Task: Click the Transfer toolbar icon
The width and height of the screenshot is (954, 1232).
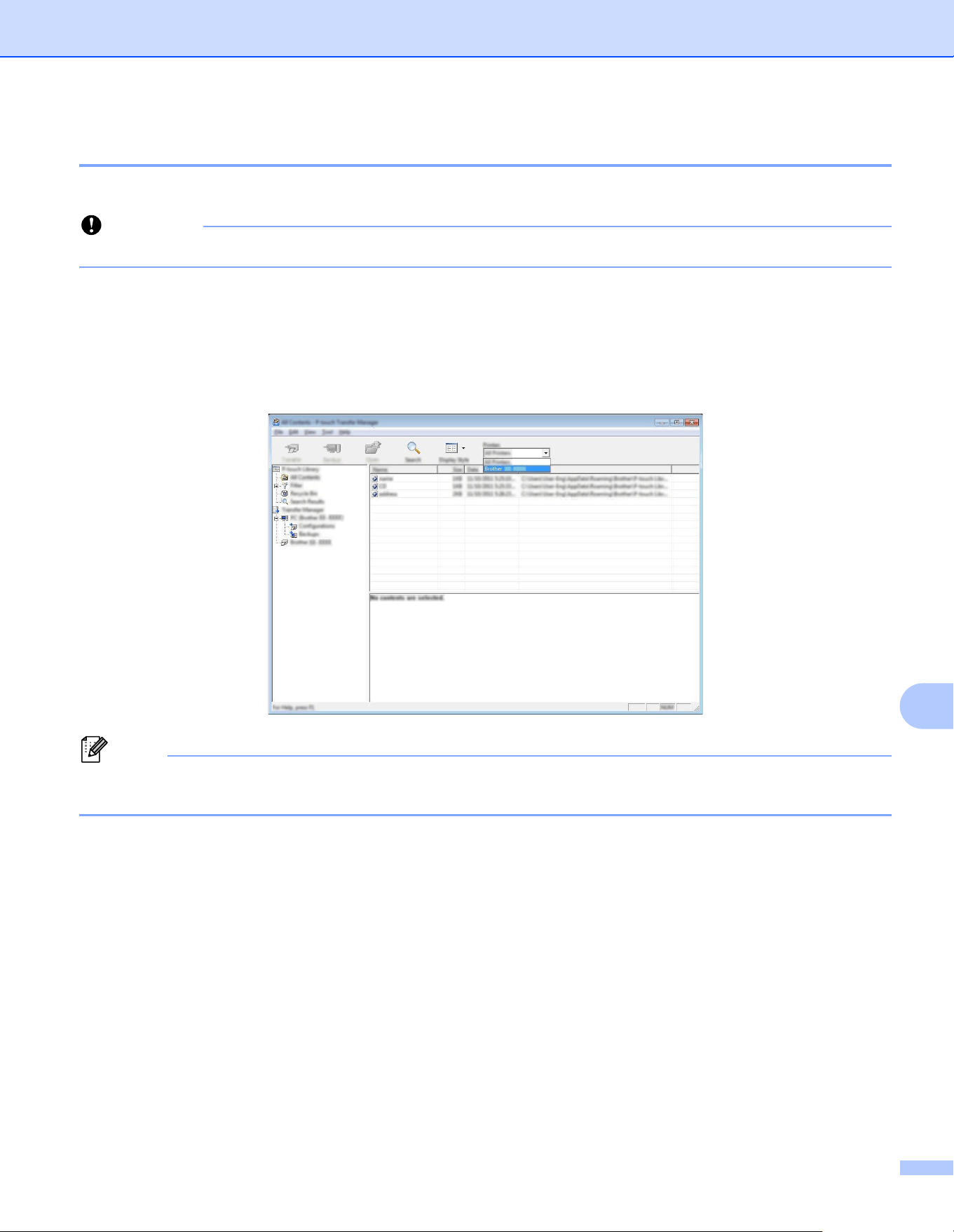Action: pos(292,448)
